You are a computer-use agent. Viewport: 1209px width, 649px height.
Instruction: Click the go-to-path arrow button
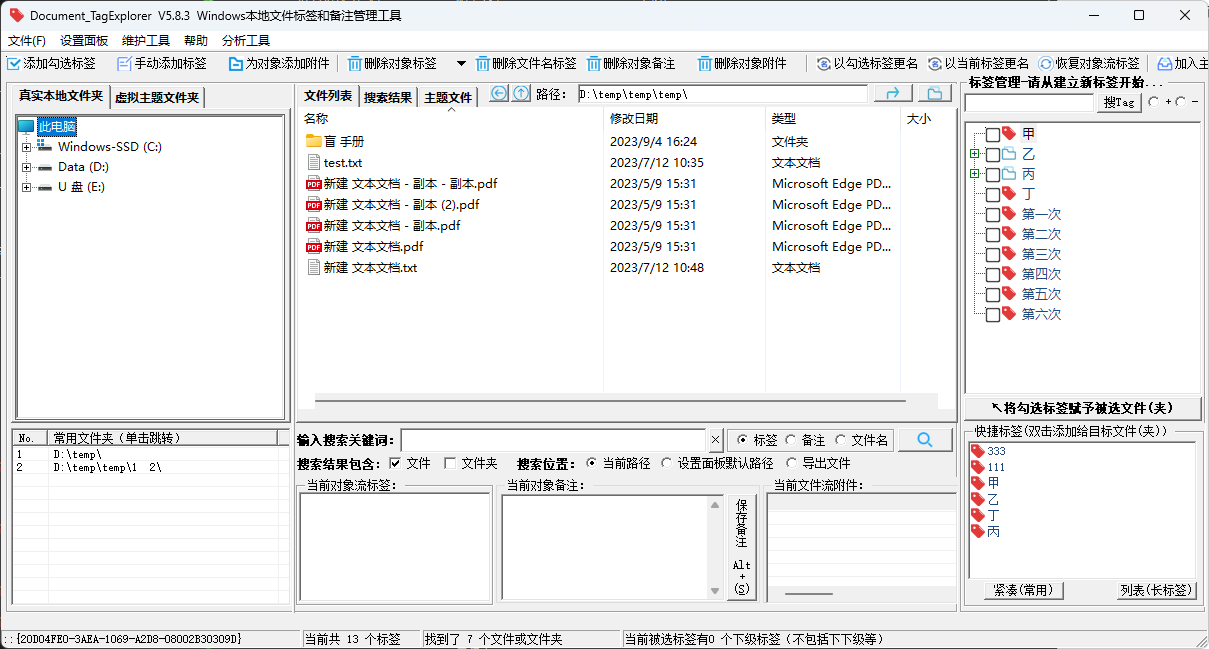click(x=893, y=94)
